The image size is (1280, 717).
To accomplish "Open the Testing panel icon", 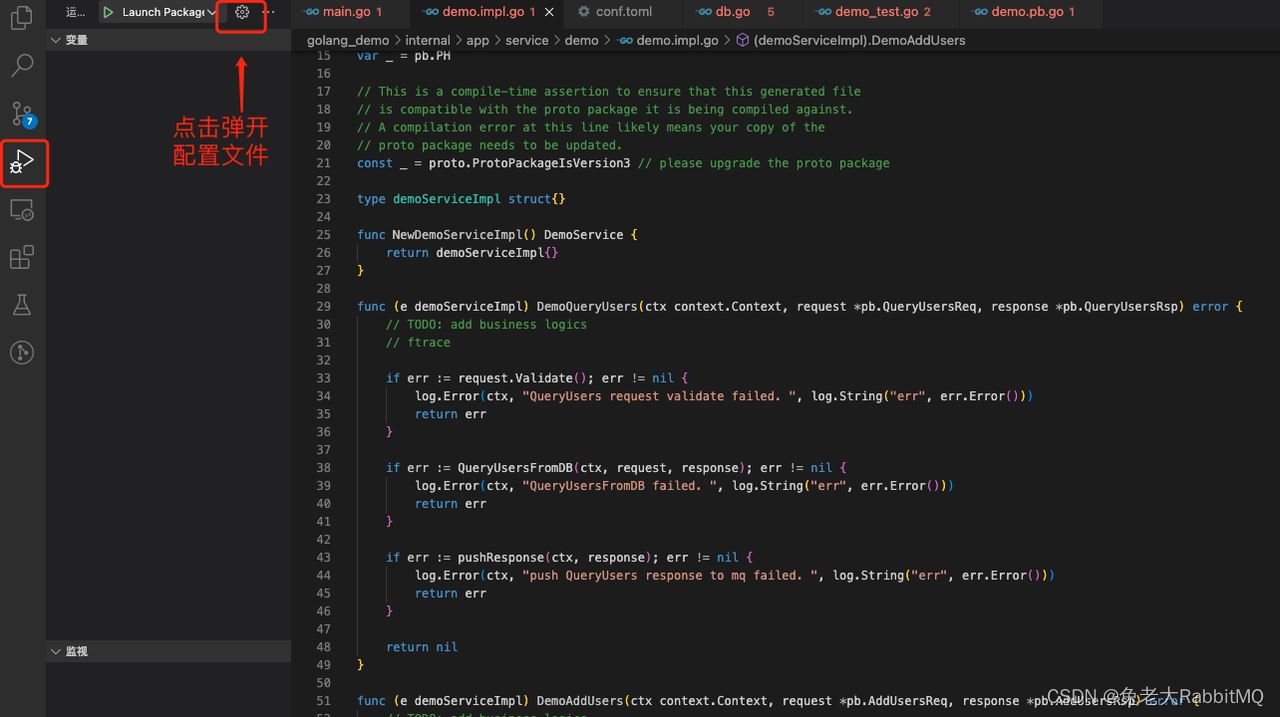I will point(21,304).
